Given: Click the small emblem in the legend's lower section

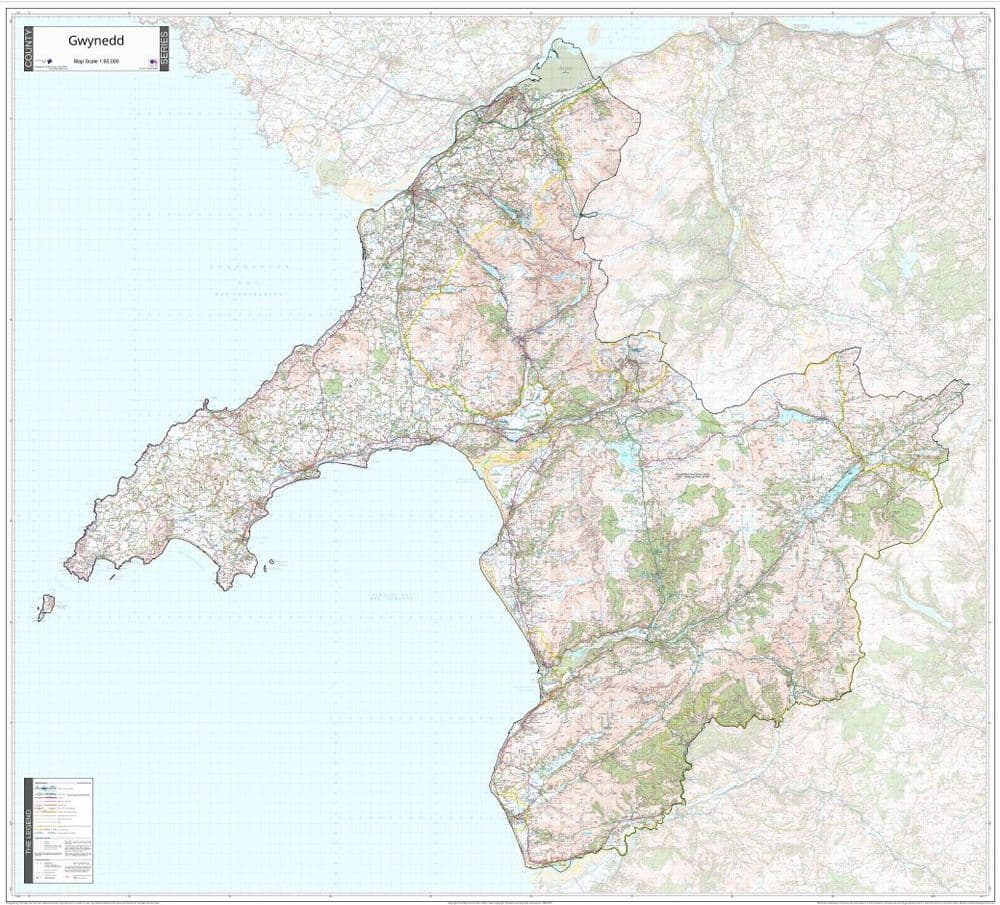Looking at the screenshot, I should tap(37, 876).
